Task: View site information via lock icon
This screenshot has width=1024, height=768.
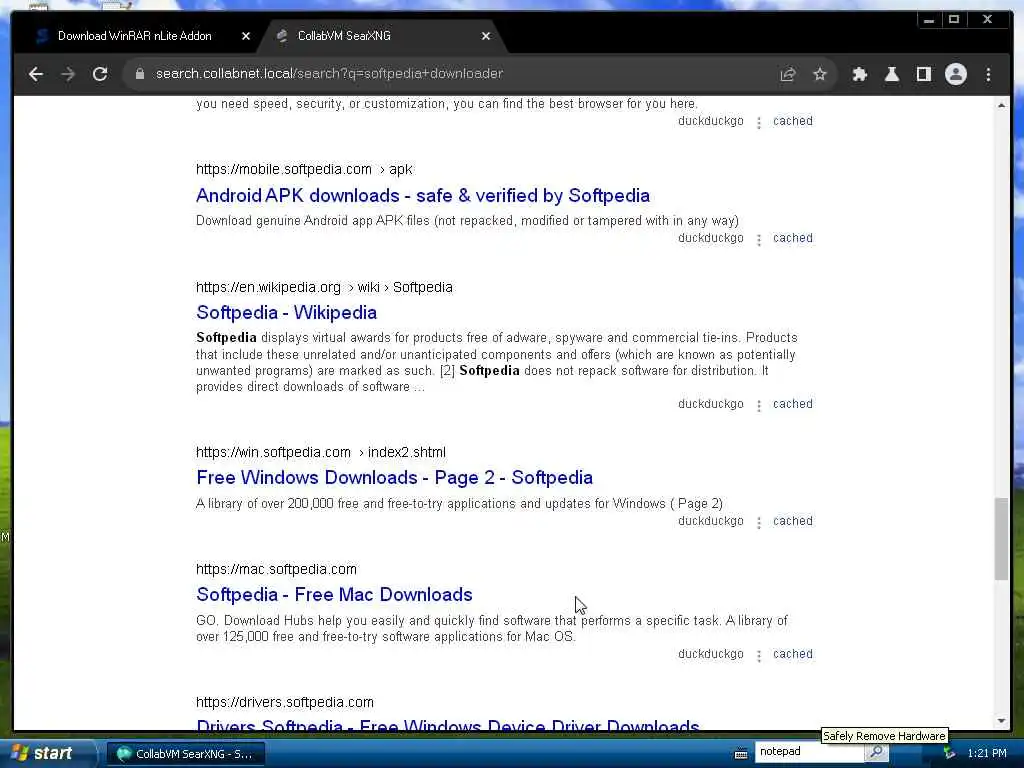Action: pos(140,74)
